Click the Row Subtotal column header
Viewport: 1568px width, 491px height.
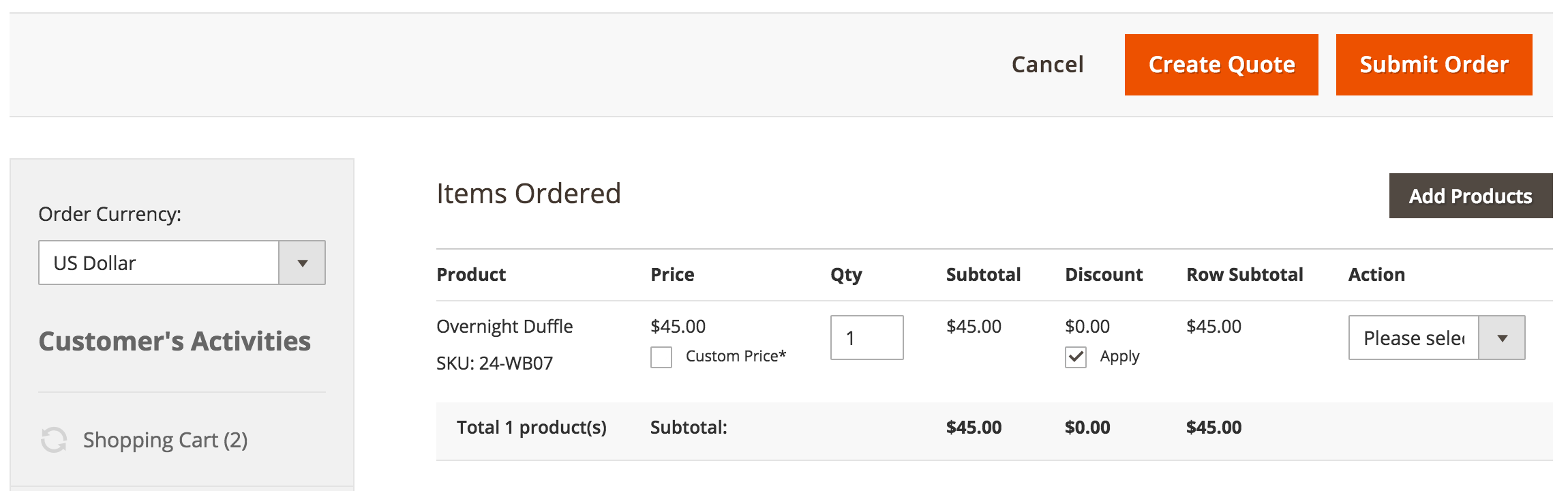tap(1244, 275)
